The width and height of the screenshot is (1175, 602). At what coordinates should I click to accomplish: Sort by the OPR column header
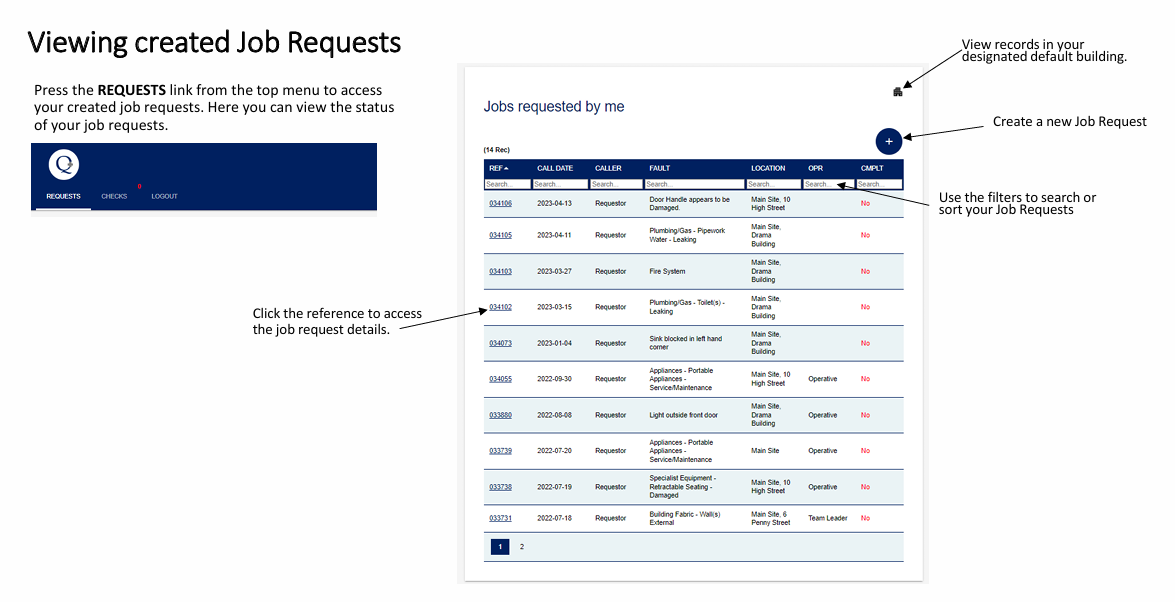pos(815,168)
